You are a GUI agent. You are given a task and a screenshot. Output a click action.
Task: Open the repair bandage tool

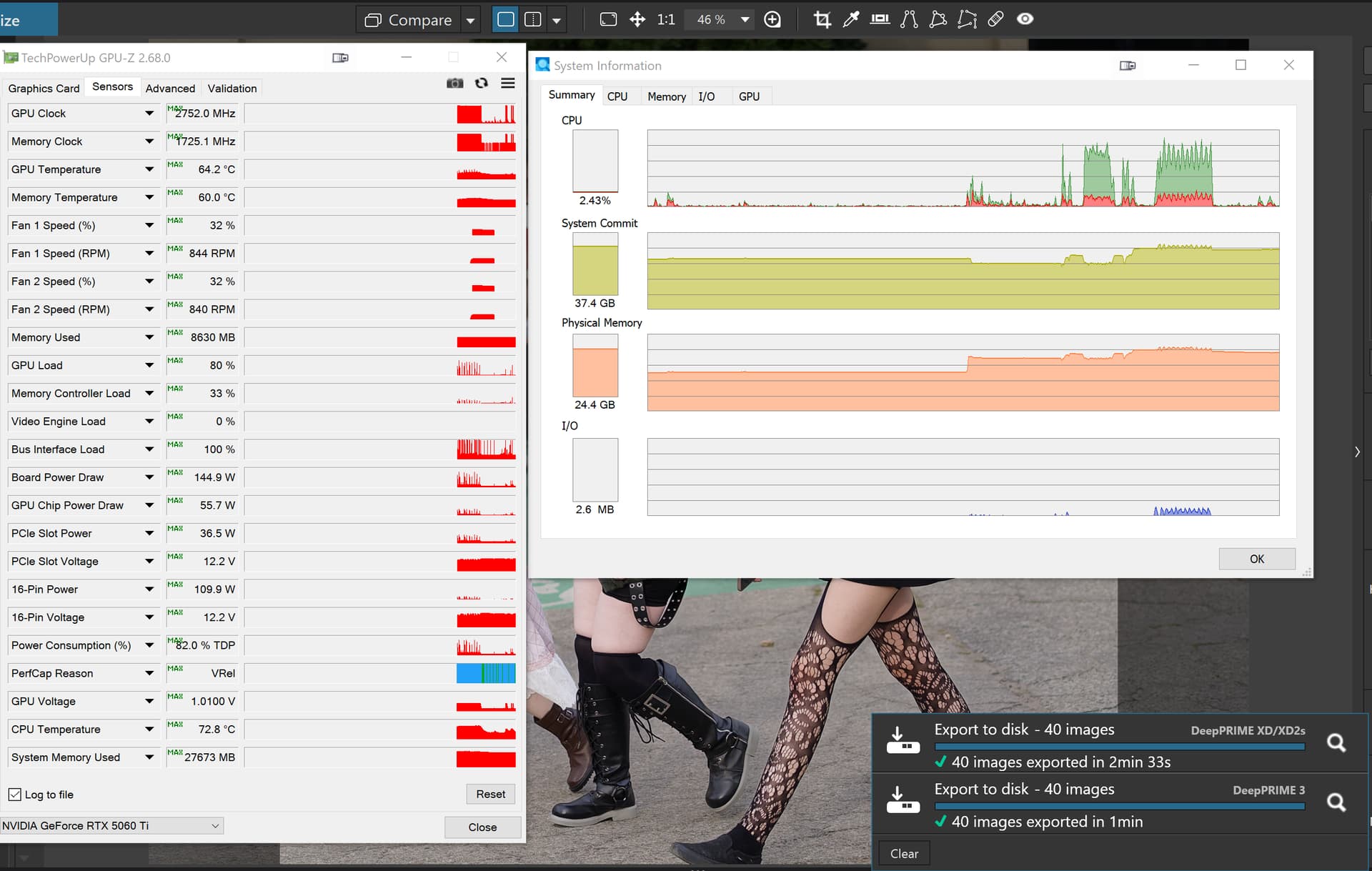[x=995, y=19]
